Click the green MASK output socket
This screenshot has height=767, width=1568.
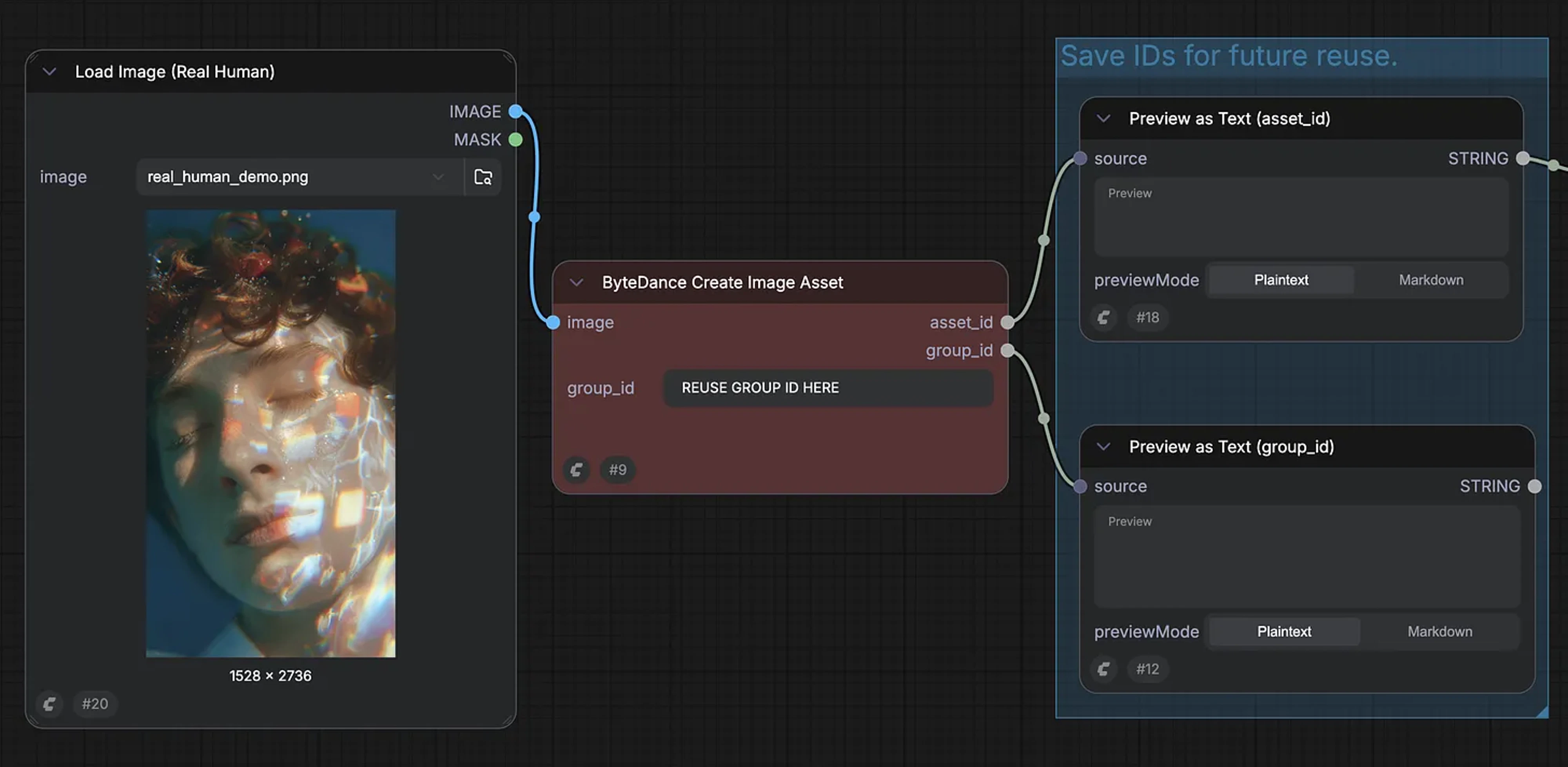click(x=515, y=140)
